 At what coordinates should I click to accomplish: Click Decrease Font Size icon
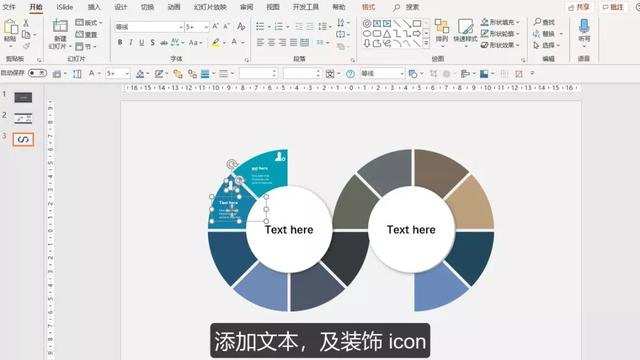coord(227,27)
